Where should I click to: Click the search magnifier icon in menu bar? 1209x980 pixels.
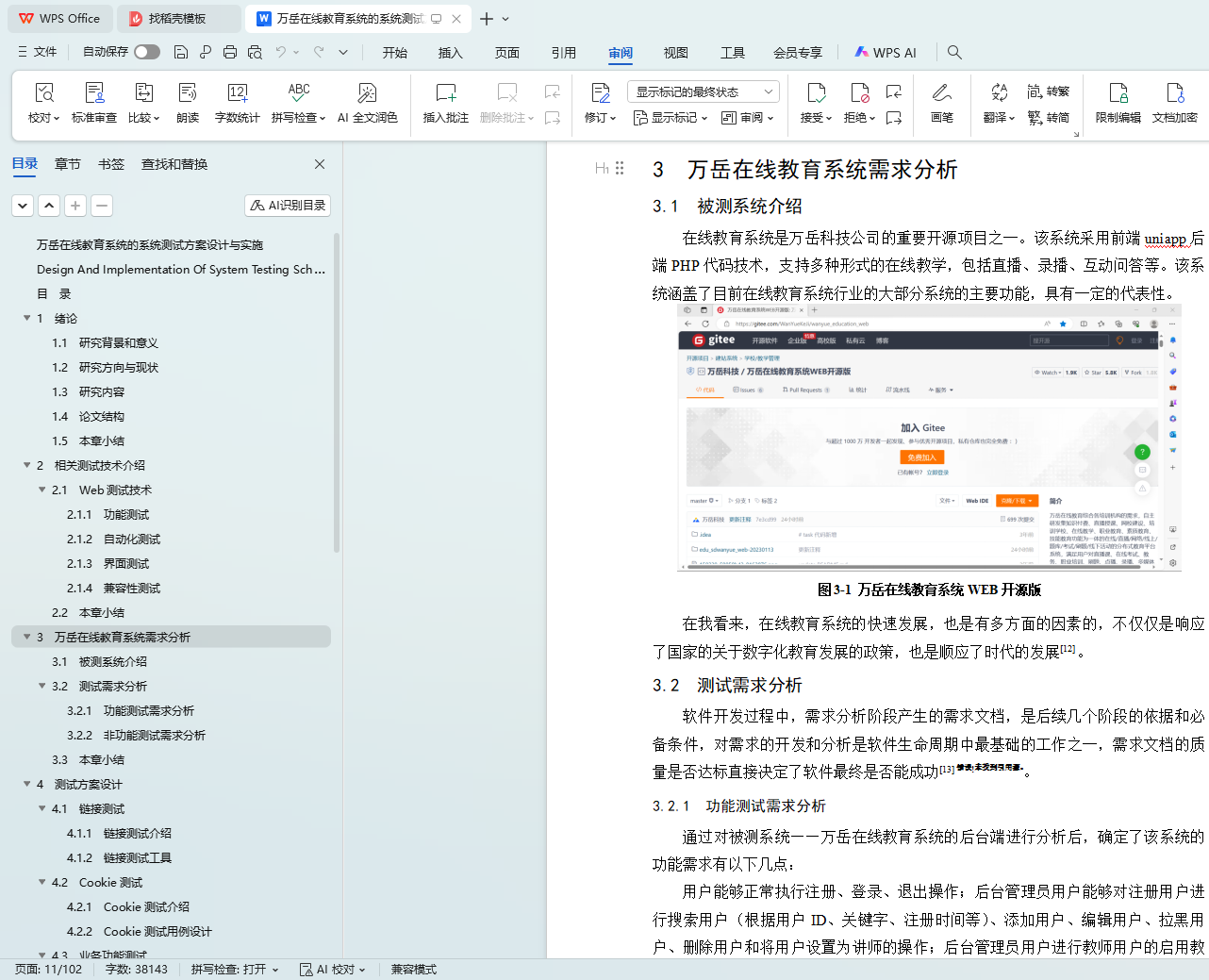tap(954, 53)
